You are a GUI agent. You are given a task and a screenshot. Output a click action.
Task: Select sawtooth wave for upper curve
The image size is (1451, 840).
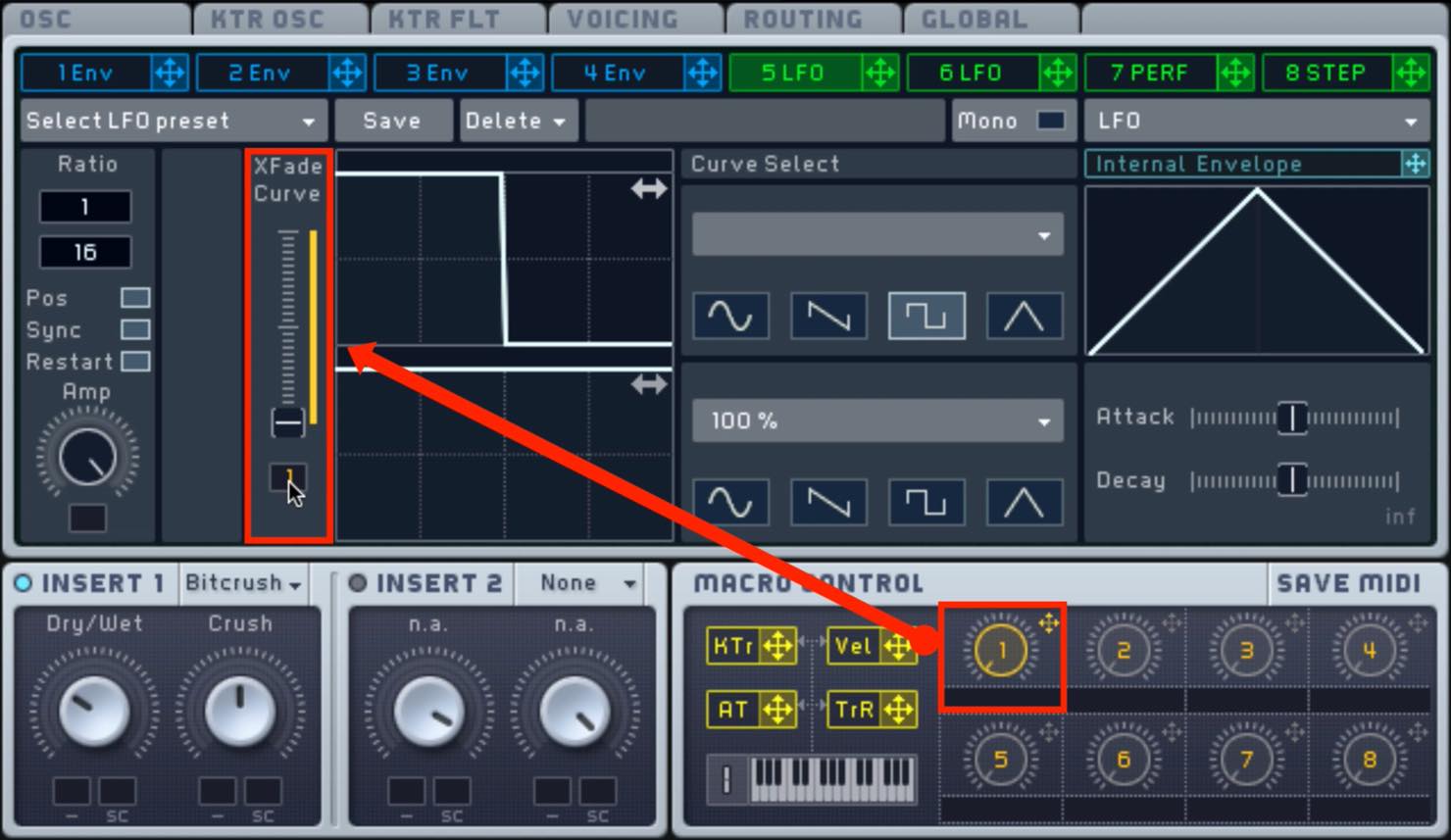pyautogui.click(x=828, y=316)
